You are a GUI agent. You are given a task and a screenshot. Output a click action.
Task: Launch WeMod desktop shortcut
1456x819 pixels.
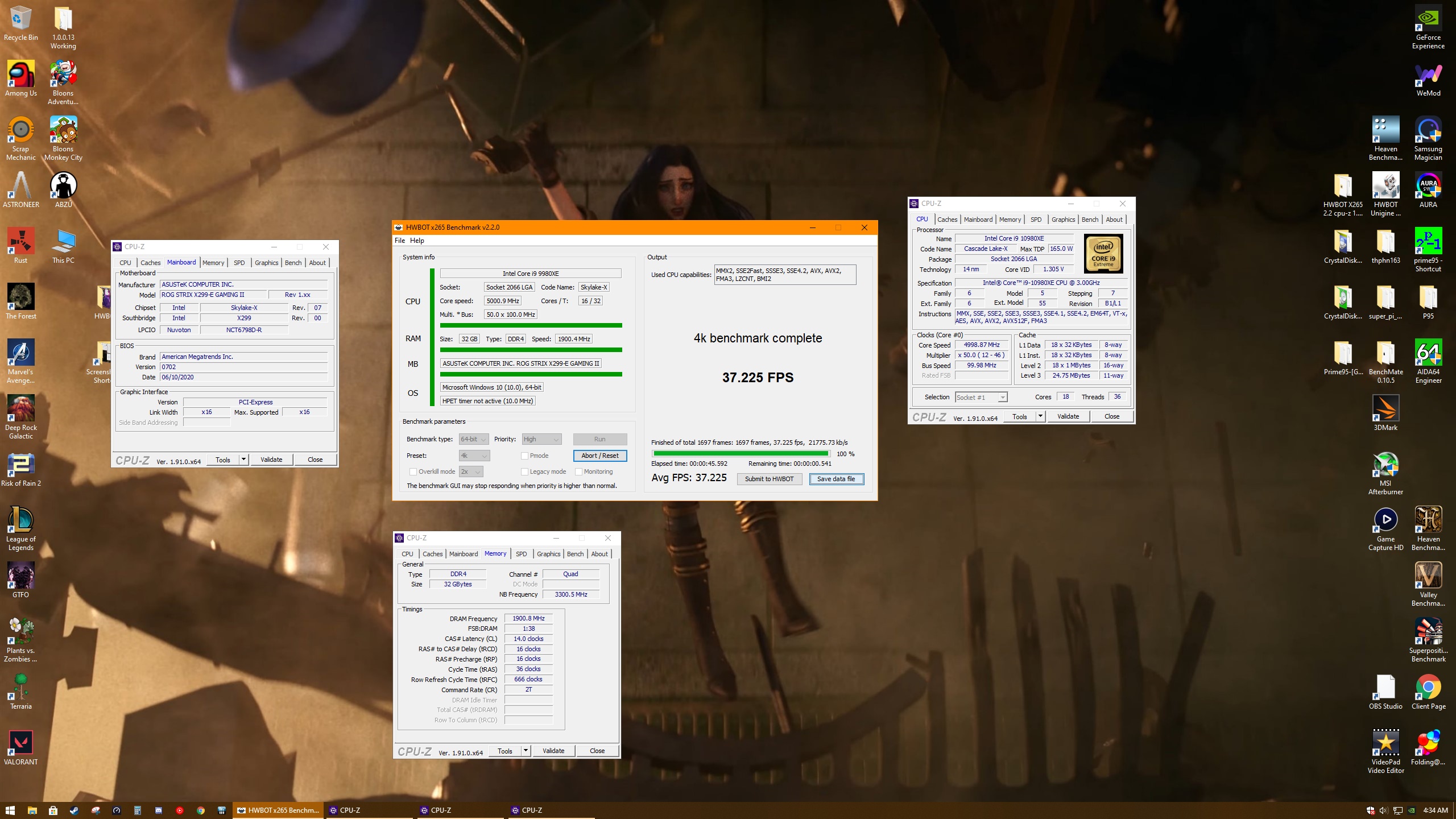coord(1428,78)
